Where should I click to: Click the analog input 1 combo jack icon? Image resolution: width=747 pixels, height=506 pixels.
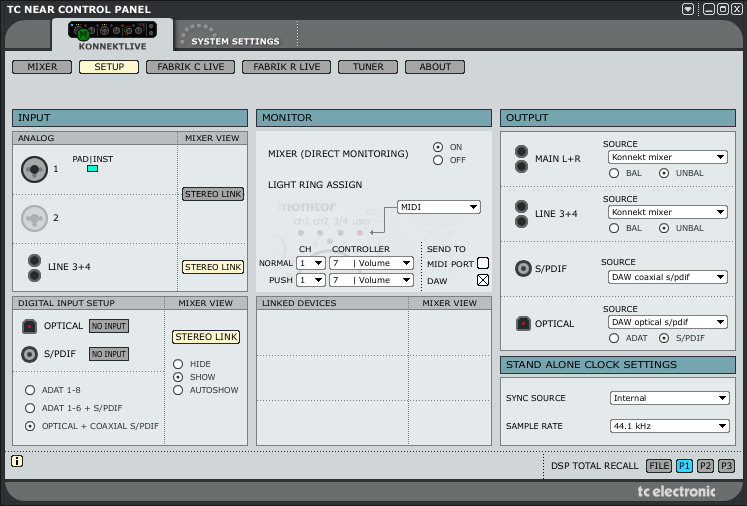click(x=34, y=169)
